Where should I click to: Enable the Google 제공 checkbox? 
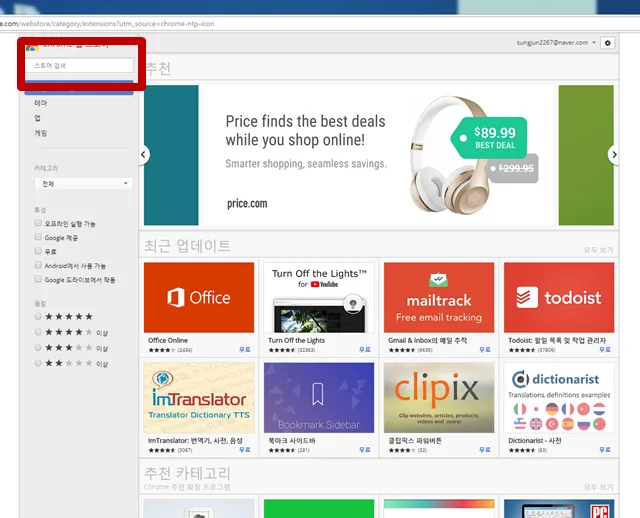tap(38, 237)
